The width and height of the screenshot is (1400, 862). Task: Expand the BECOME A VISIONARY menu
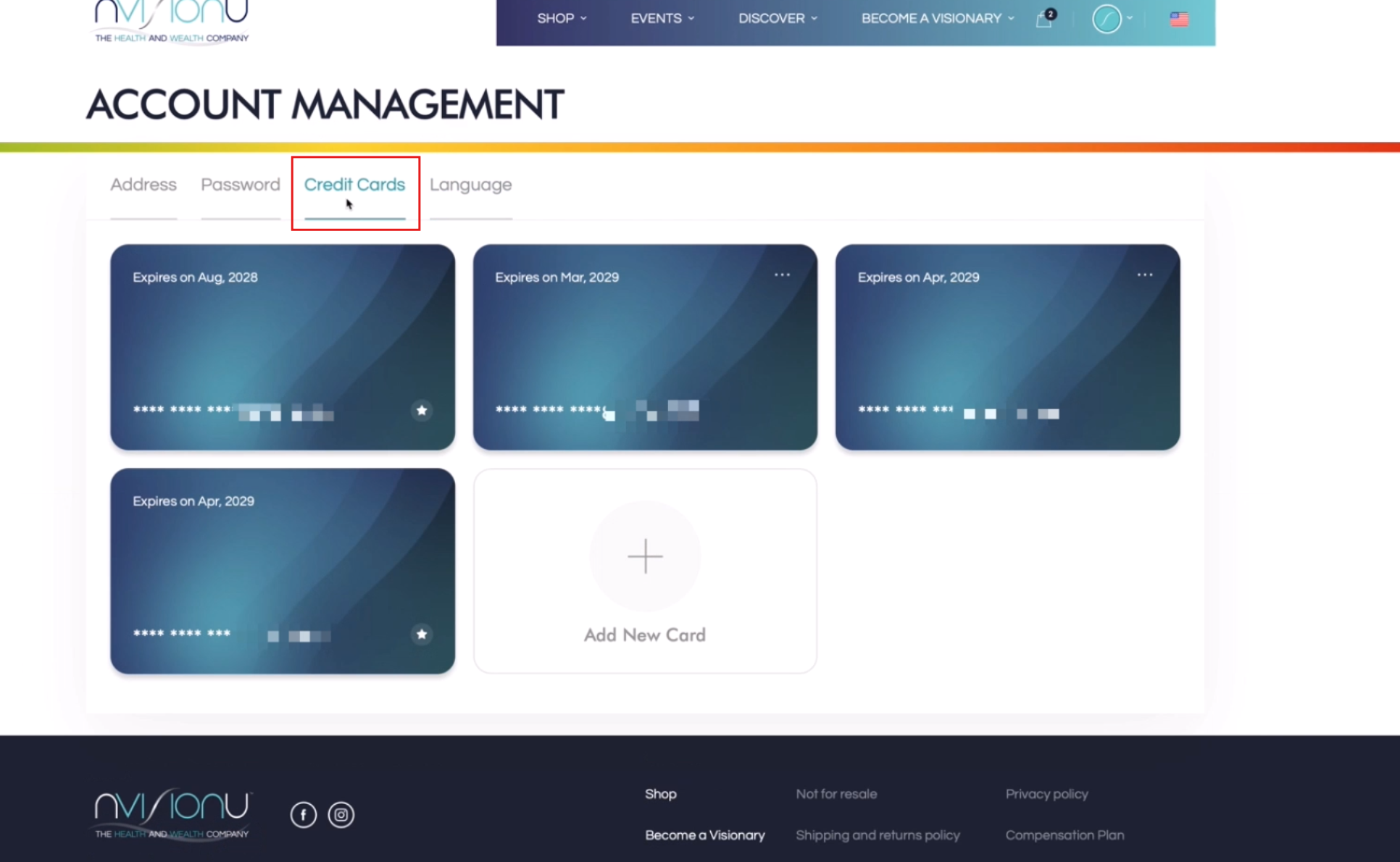(x=937, y=19)
